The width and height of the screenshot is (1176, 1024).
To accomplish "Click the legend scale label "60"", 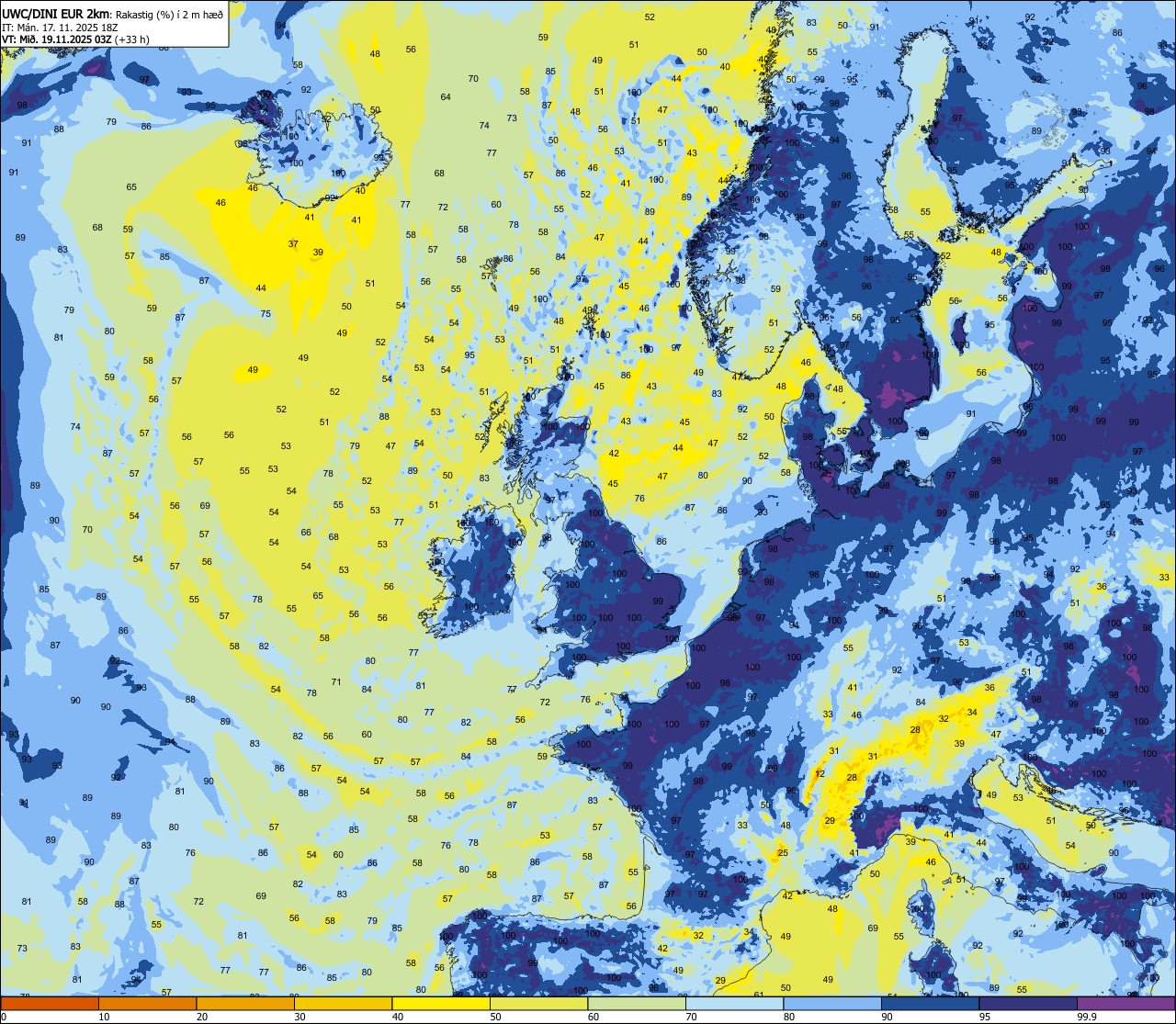I will [594, 1017].
